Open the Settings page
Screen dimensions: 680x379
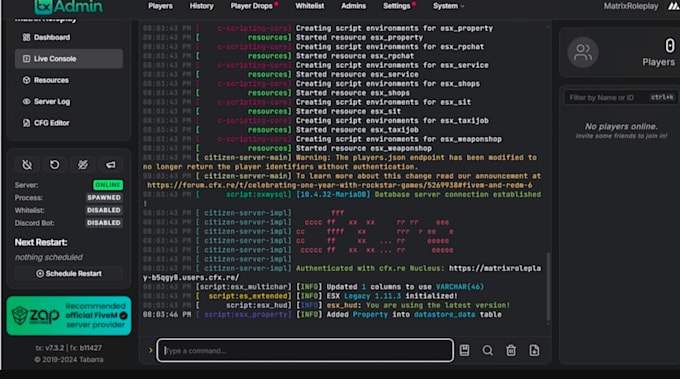pyautogui.click(x=396, y=6)
